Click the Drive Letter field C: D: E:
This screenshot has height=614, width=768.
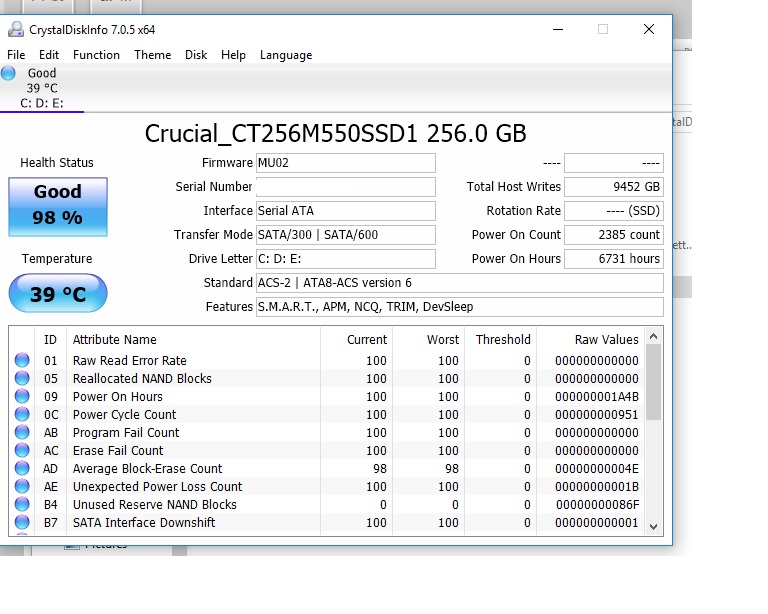point(346,259)
